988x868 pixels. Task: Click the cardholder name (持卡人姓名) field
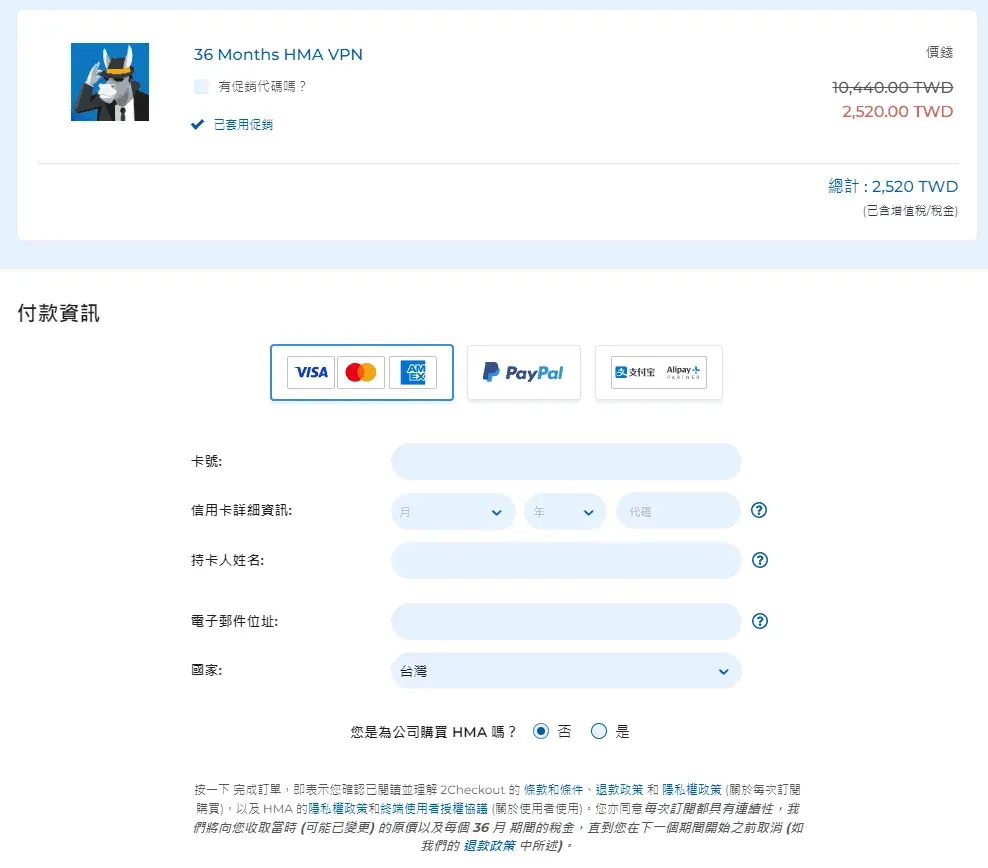tap(566, 561)
